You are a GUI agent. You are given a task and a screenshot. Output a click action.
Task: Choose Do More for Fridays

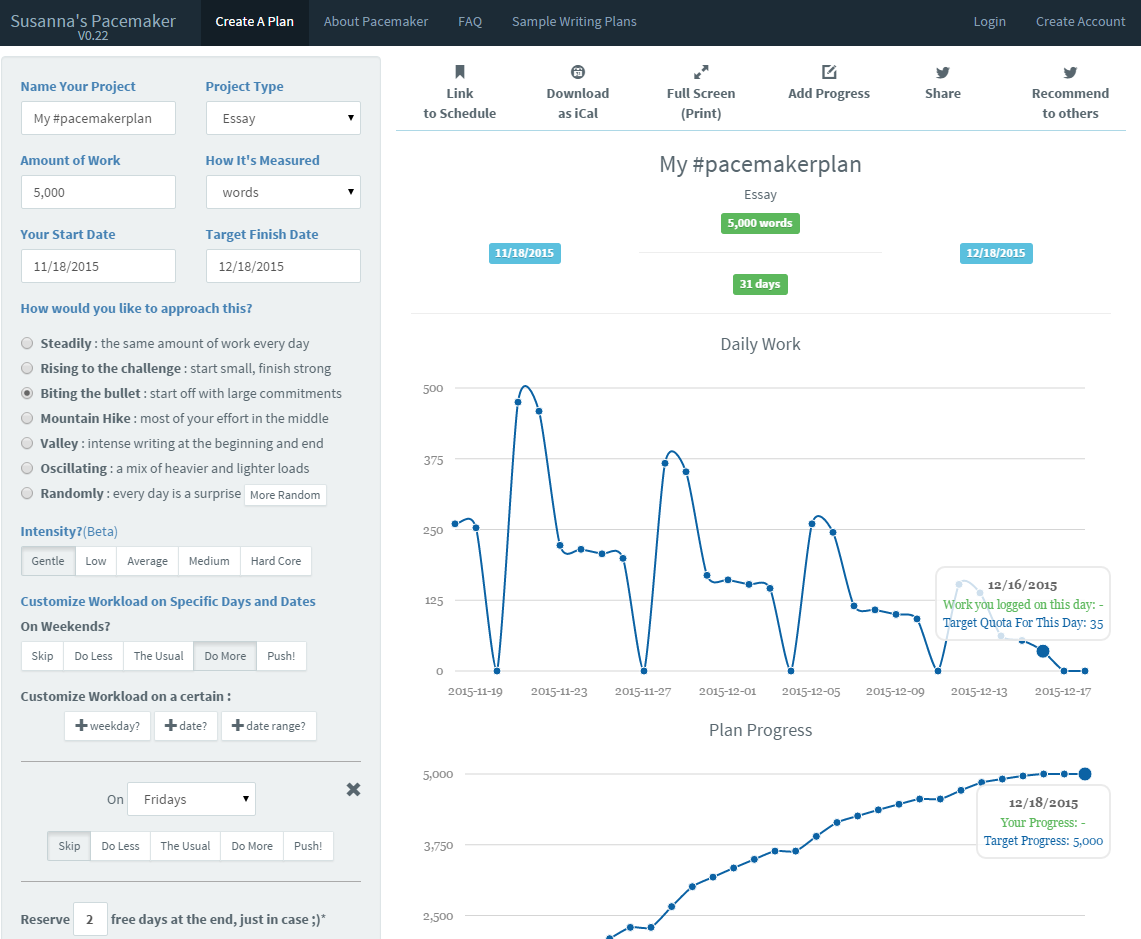(x=253, y=846)
